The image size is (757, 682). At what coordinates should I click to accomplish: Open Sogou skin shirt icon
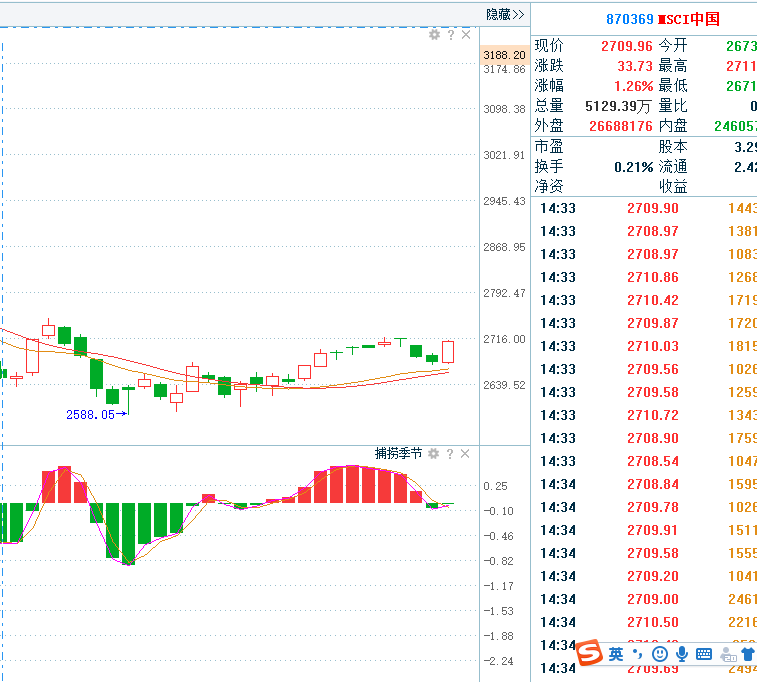[x=726, y=654]
